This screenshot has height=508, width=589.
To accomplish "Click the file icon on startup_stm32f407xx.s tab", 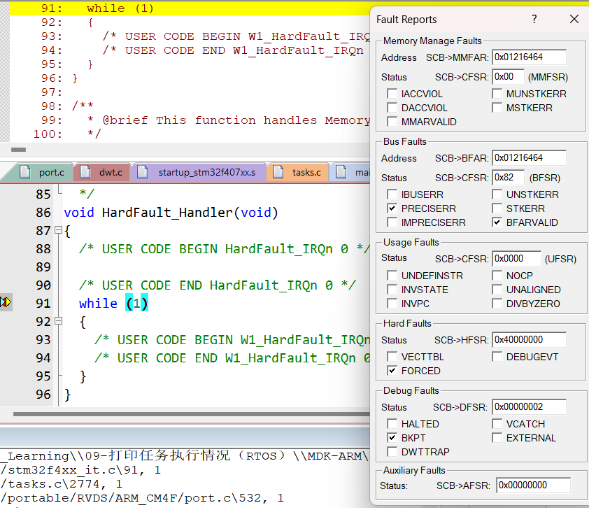I will (x=142, y=172).
